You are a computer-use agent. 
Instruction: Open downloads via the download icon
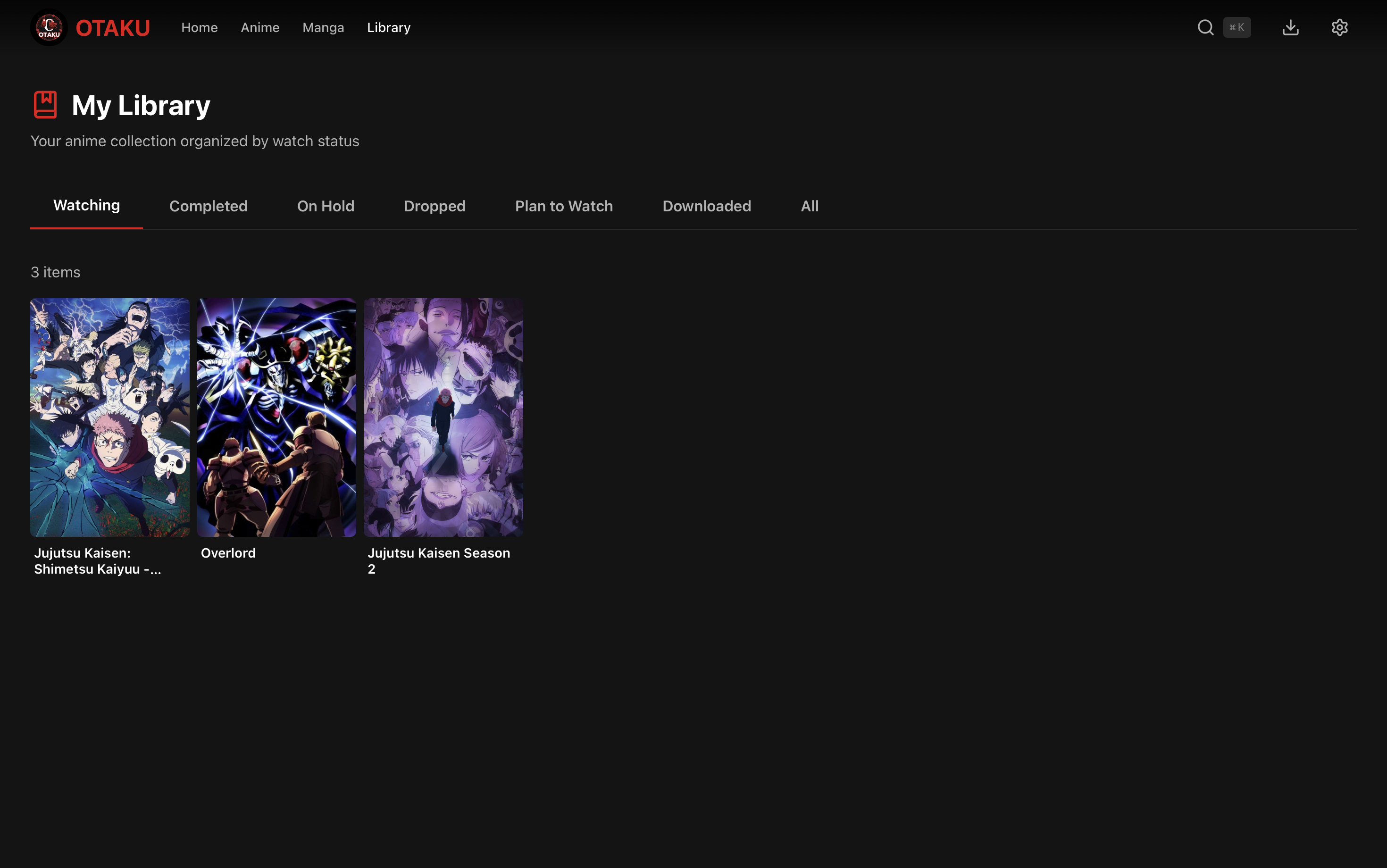pyautogui.click(x=1290, y=27)
